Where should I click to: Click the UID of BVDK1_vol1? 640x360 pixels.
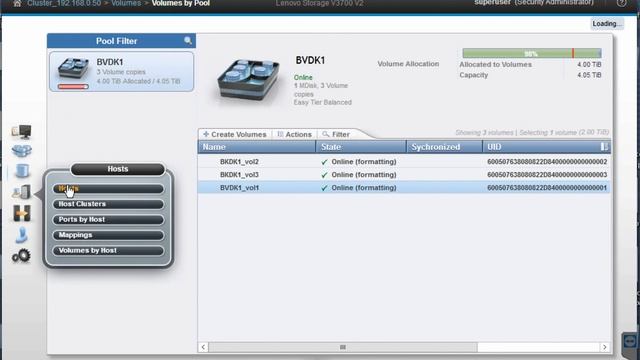point(547,188)
